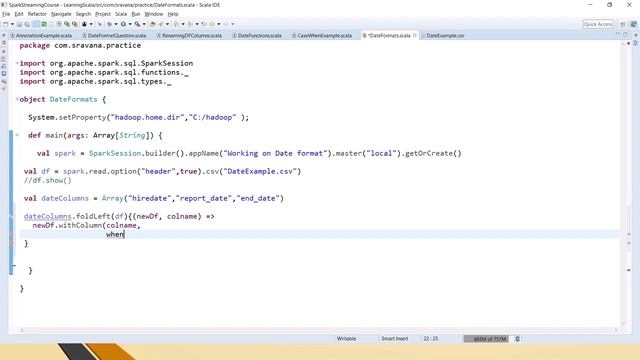640x360 pixels.
Task: Click the 'package com.sravana.practice' line
Action: point(80,45)
